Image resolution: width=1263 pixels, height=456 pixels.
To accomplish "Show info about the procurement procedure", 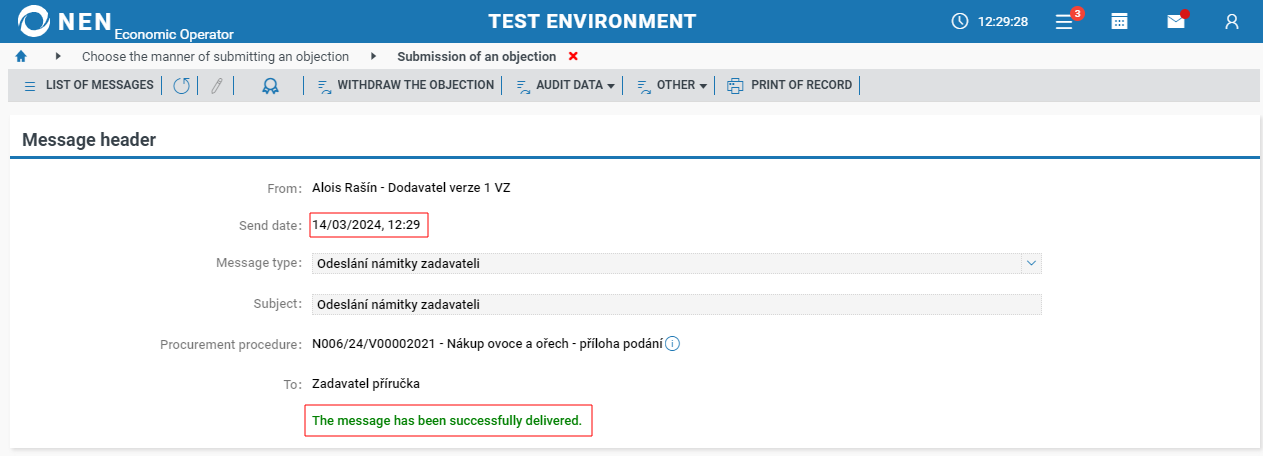I will [x=673, y=344].
